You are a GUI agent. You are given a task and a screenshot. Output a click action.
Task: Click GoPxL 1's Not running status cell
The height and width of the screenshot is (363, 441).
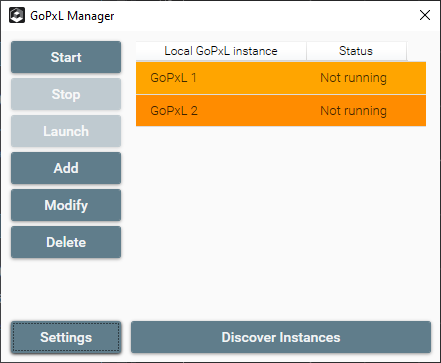point(353,78)
